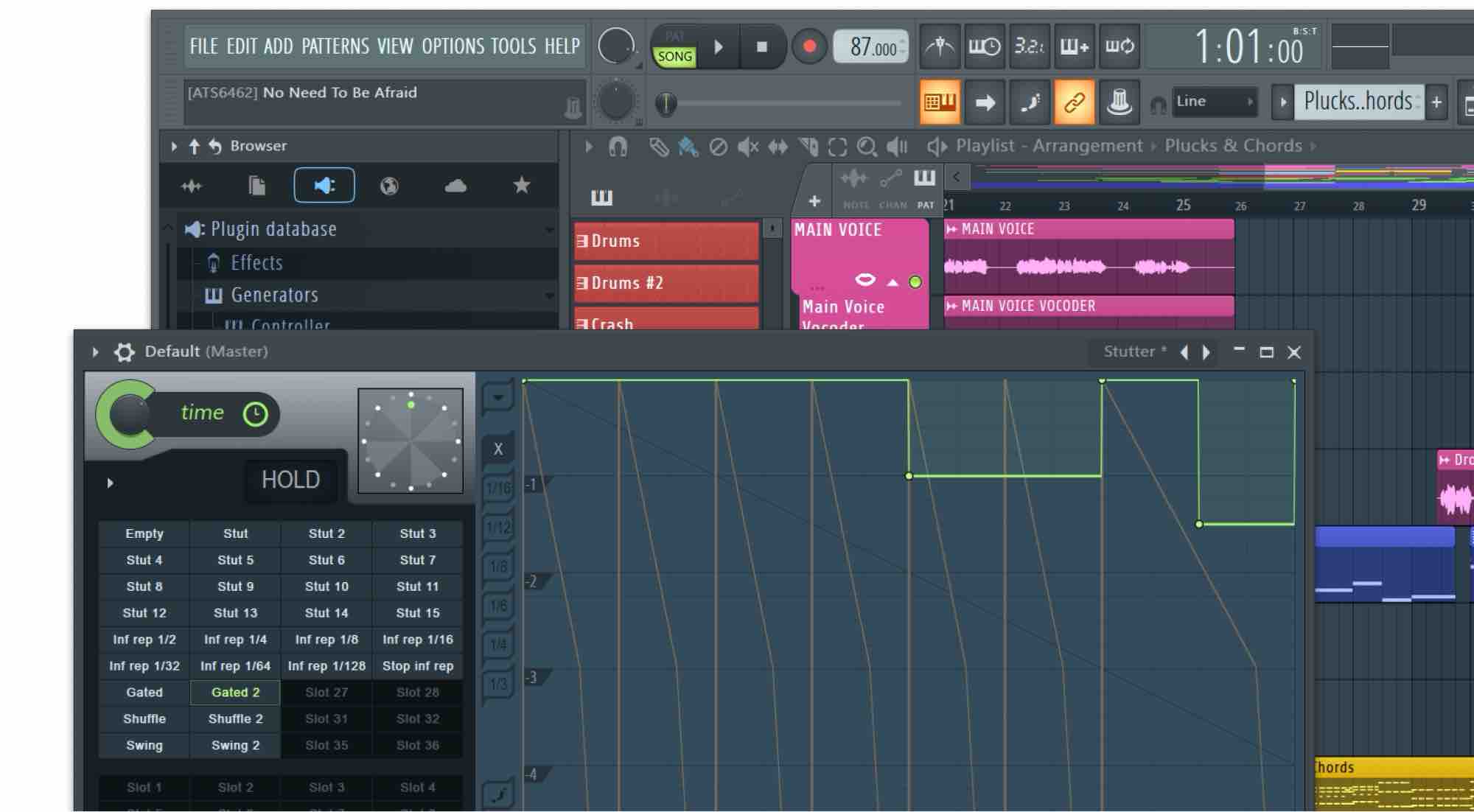Click the zoom magnifier tool in playlist
1474x812 pixels.
867,147
